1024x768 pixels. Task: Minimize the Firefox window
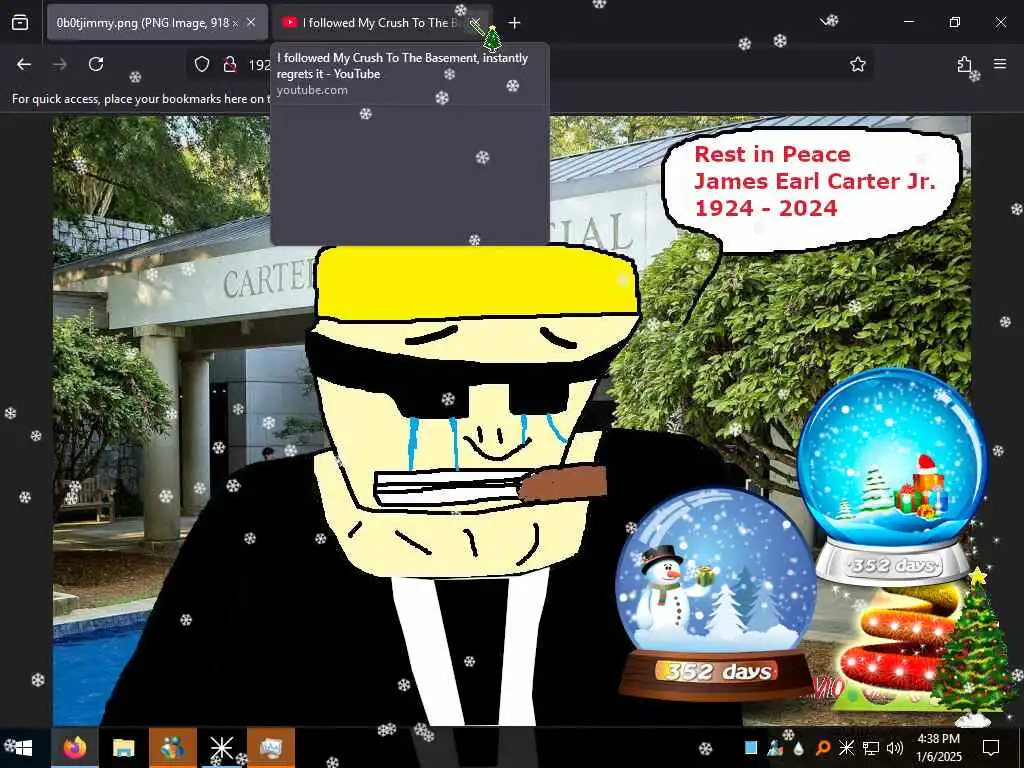pyautogui.click(x=909, y=22)
